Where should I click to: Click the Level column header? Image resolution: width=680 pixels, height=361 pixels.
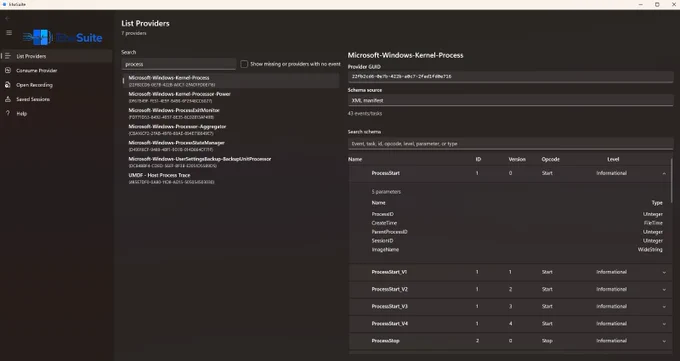[613, 159]
